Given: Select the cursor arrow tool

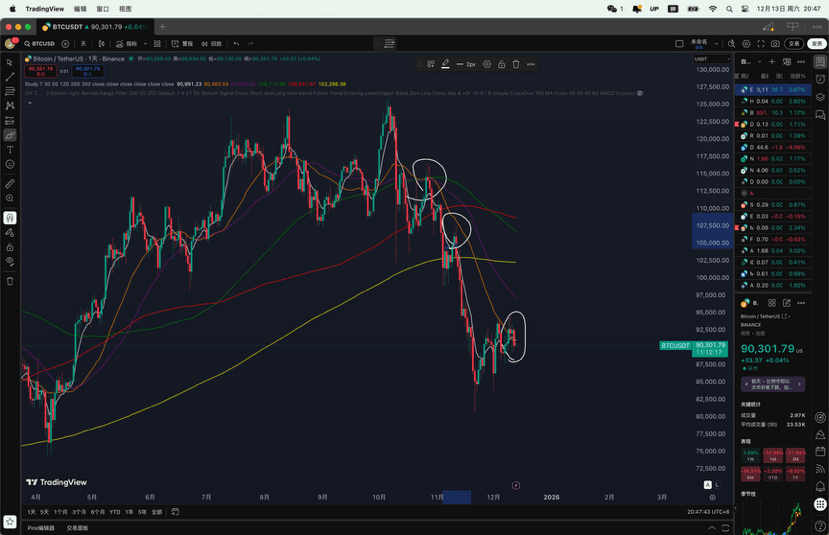Looking at the screenshot, I should 10,62.
